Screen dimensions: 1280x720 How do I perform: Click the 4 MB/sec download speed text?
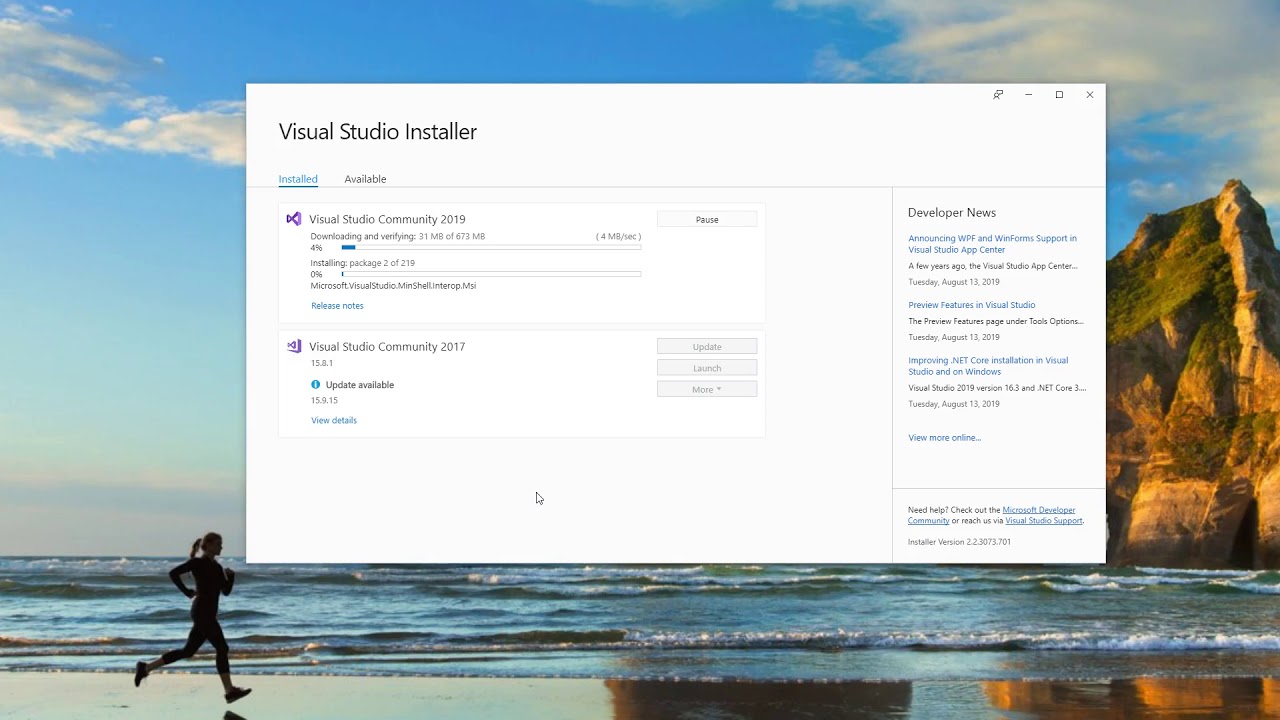click(x=619, y=237)
